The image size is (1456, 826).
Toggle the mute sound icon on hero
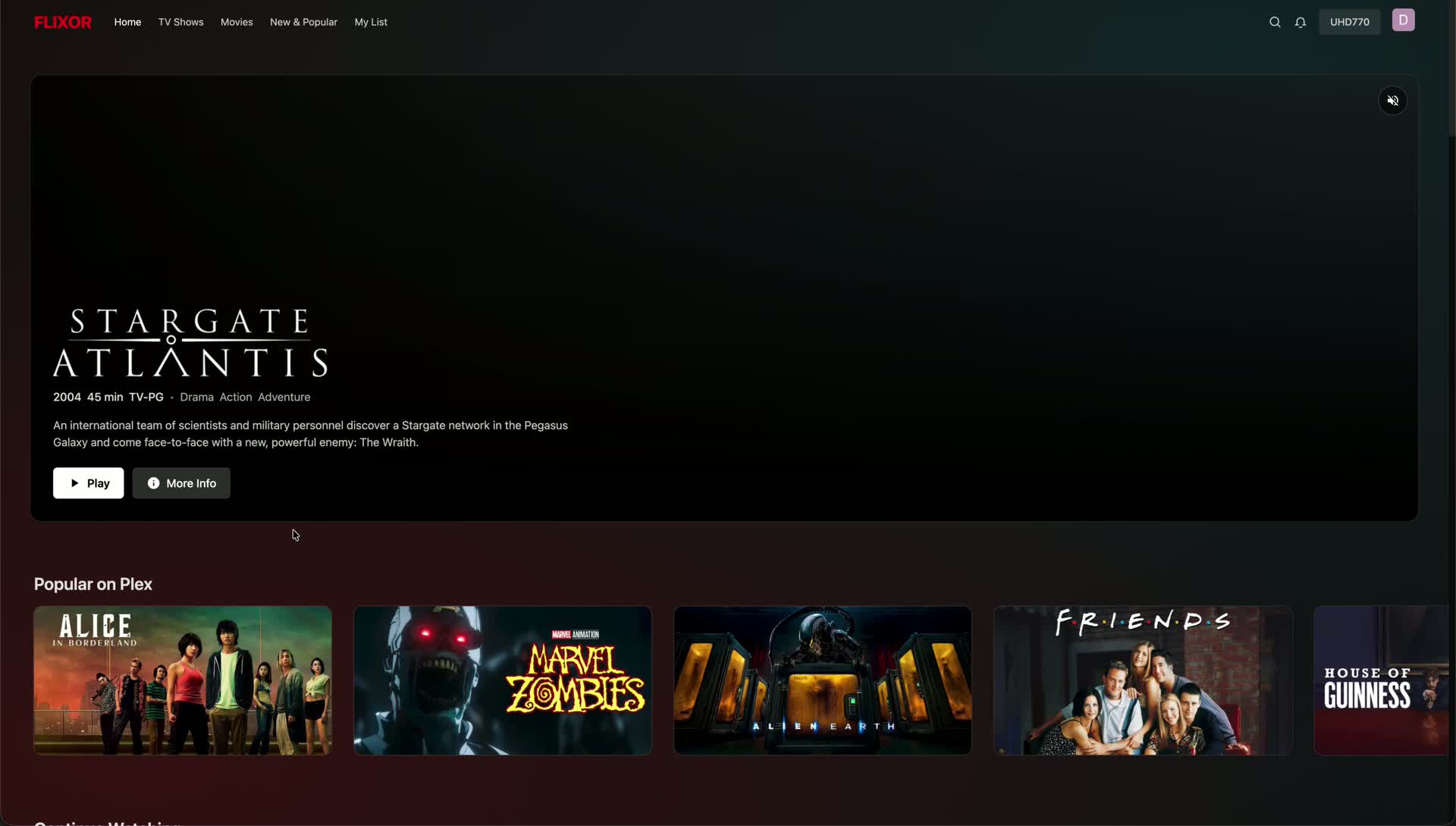(x=1392, y=101)
